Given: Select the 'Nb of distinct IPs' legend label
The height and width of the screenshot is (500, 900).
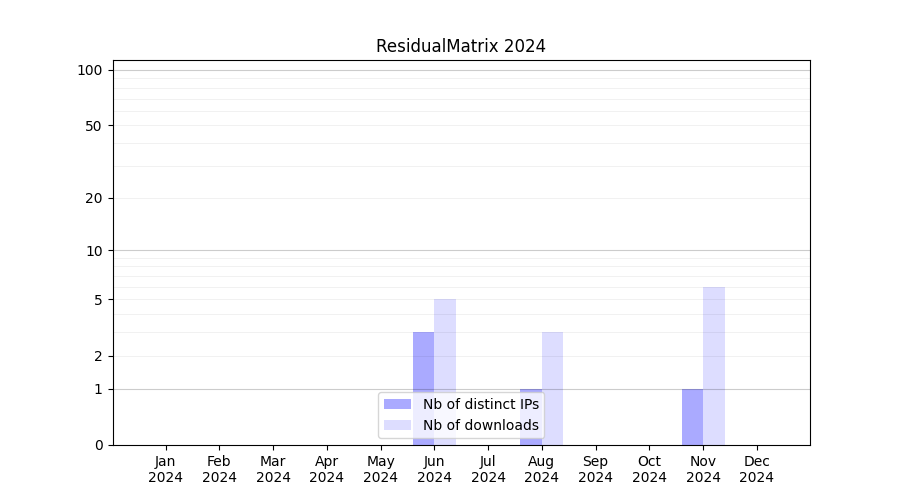Looking at the screenshot, I should 480,404.
